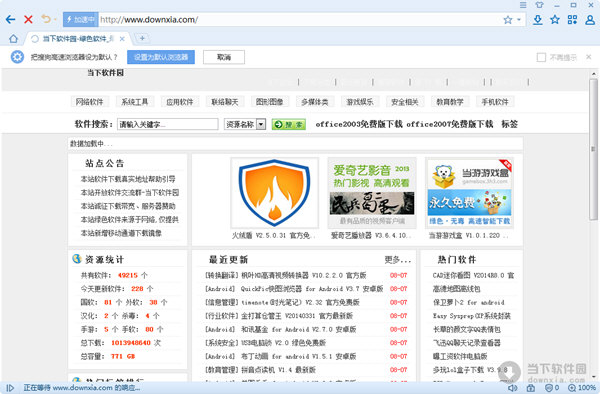Open 本站开放软件交流群 announcement

coord(130,192)
